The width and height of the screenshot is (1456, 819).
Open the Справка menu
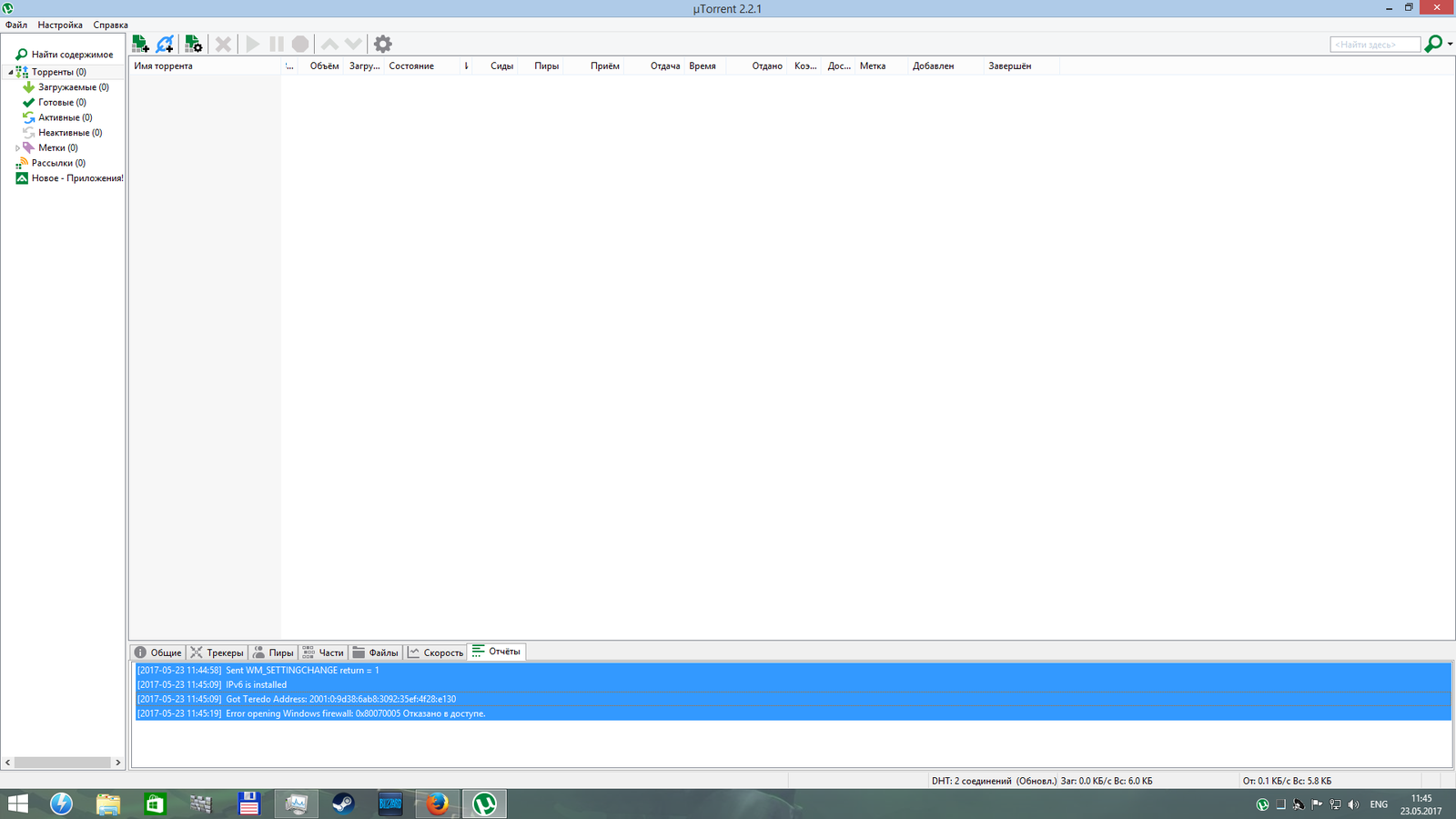(110, 25)
